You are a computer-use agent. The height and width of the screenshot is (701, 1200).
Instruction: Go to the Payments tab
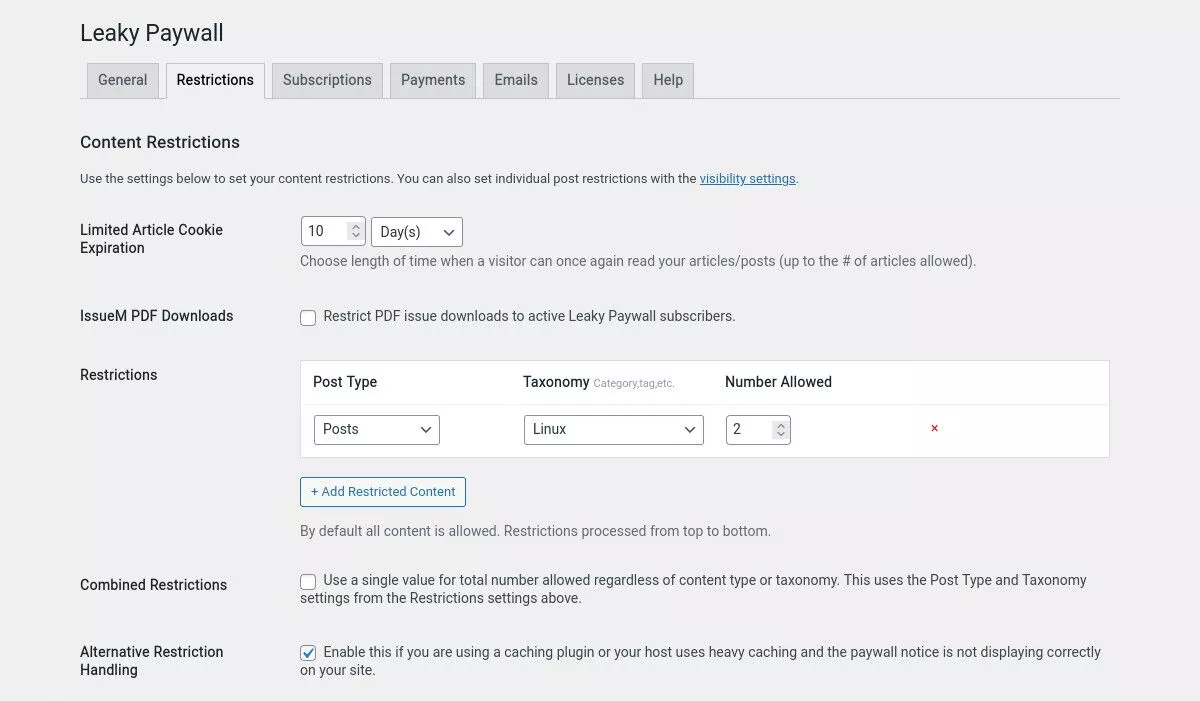pyautogui.click(x=432, y=81)
